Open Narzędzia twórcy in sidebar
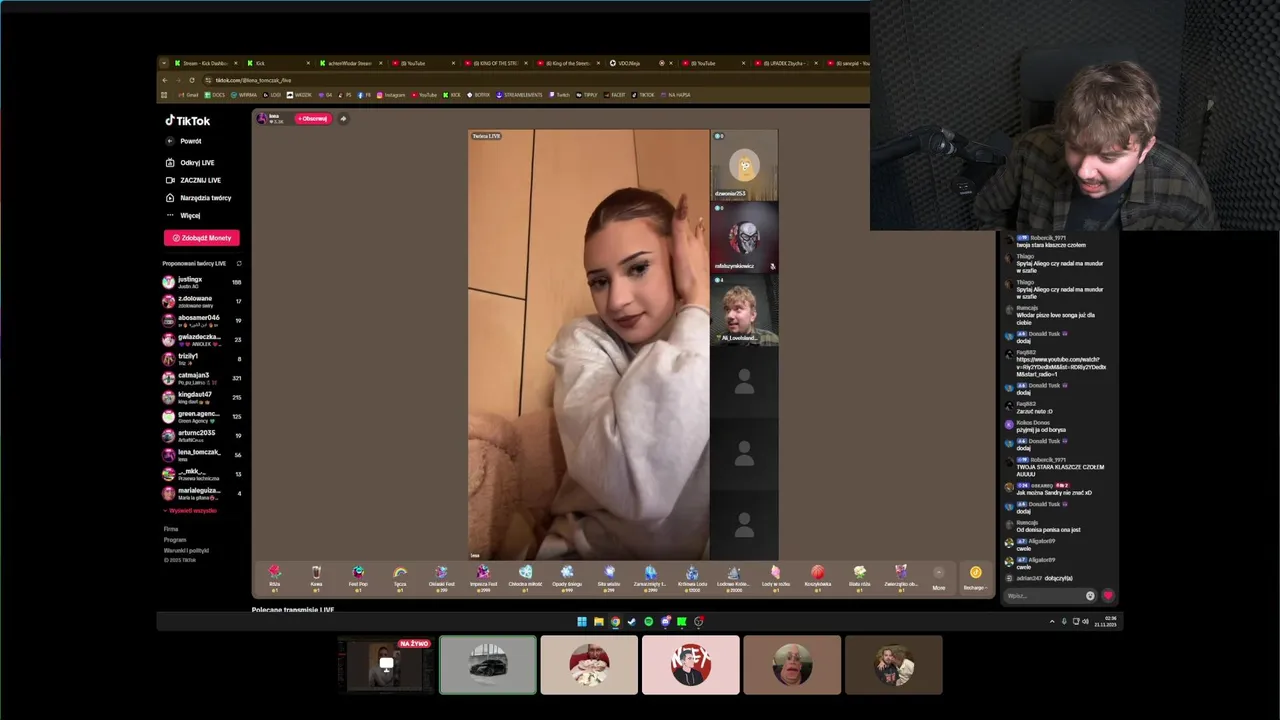1280x720 pixels. coord(198,198)
